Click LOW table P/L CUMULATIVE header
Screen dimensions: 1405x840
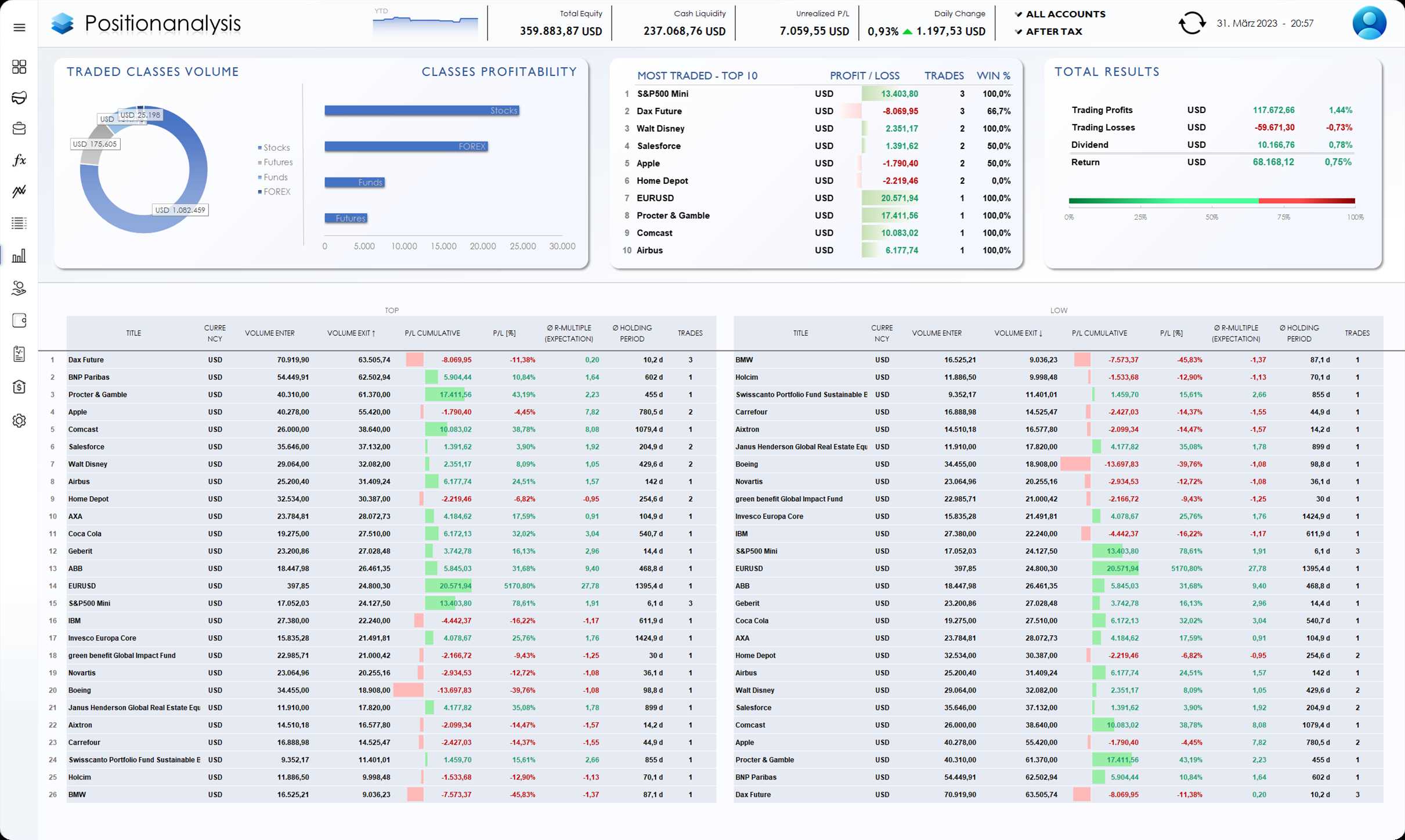[x=1099, y=333]
